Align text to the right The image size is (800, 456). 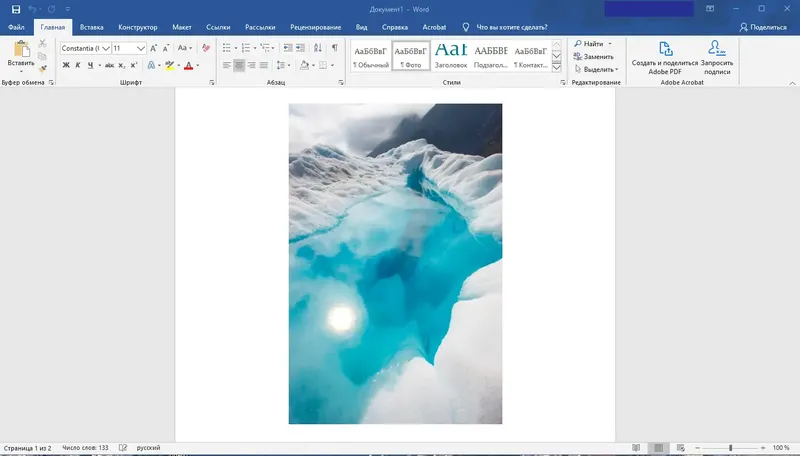pos(252,65)
